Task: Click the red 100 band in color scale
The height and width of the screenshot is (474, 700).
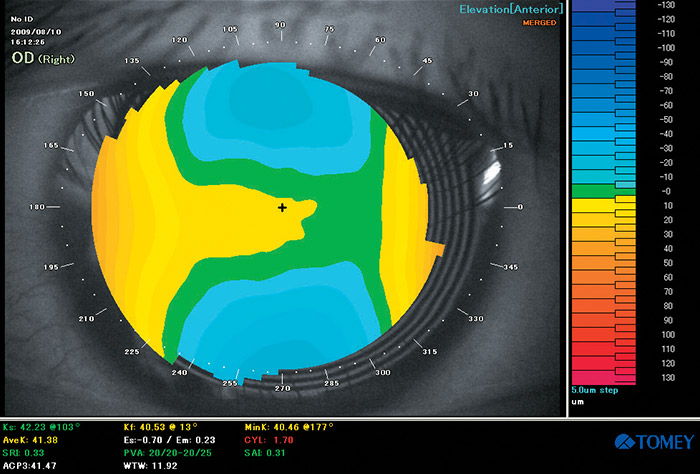Action: coord(604,335)
